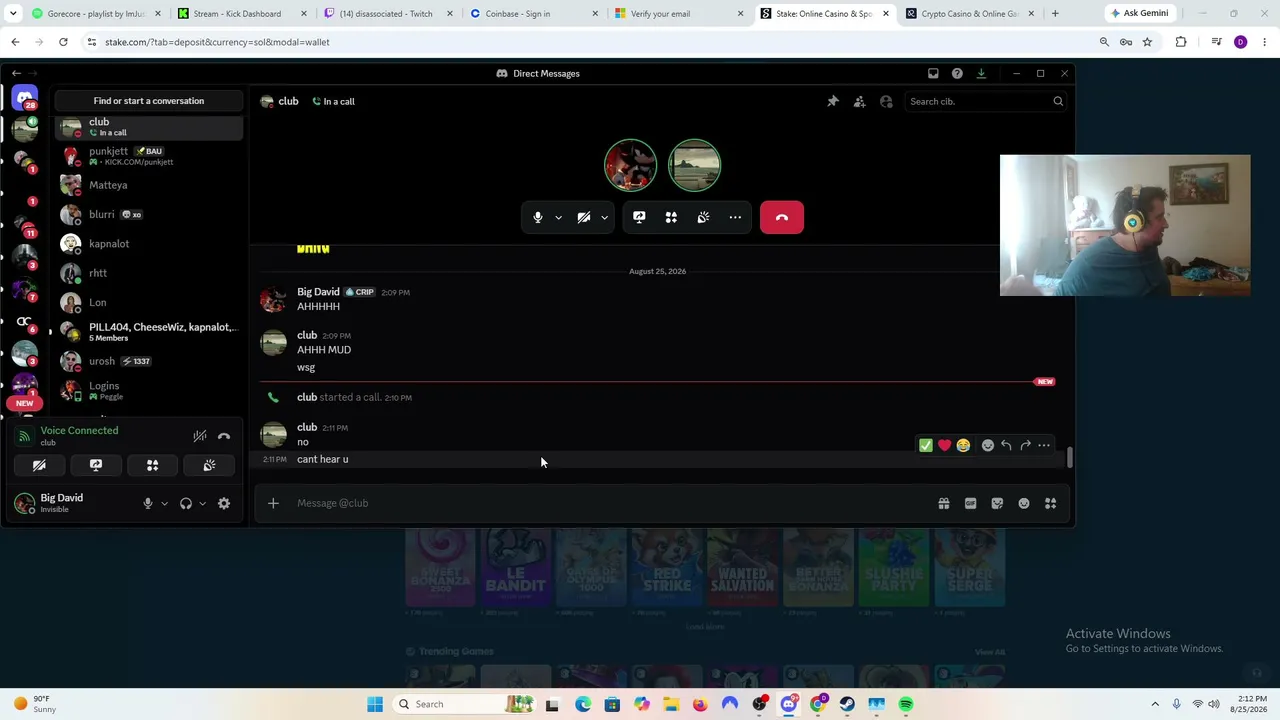This screenshot has height=720, width=1280.
Task: Open more message actions ellipsis
Action: pos(1044,445)
